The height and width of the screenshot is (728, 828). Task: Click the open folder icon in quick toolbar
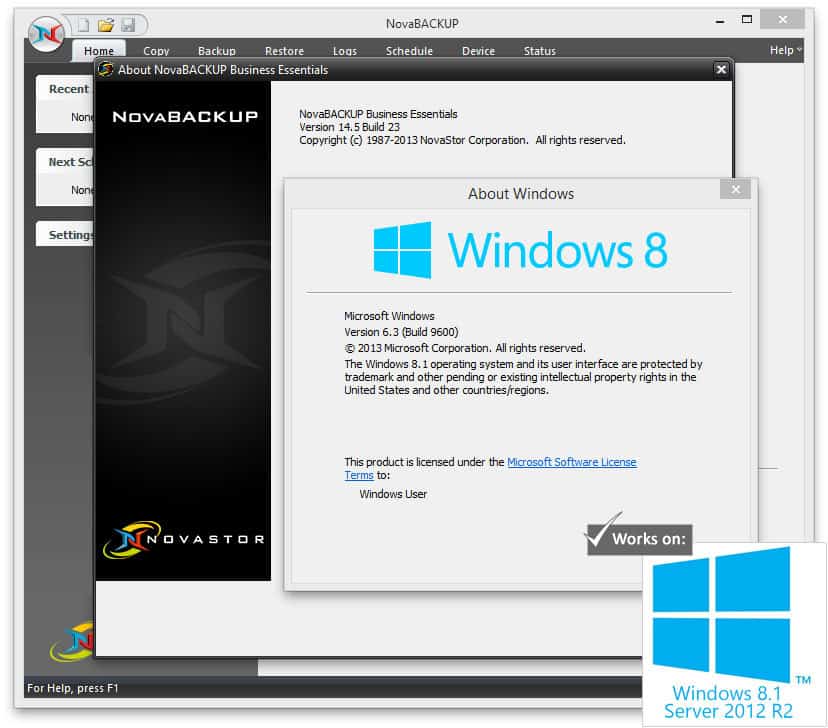coord(106,24)
